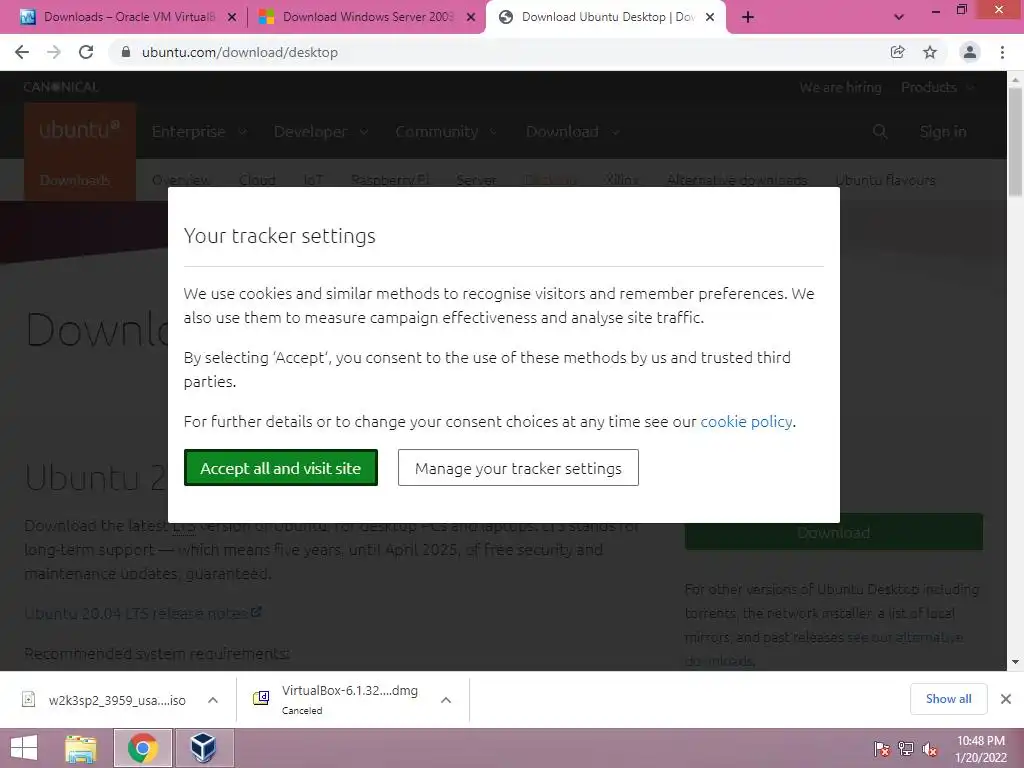Viewport: 1024px width, 768px height.
Task: Open File Explorer from the taskbar
Action: tap(81, 748)
